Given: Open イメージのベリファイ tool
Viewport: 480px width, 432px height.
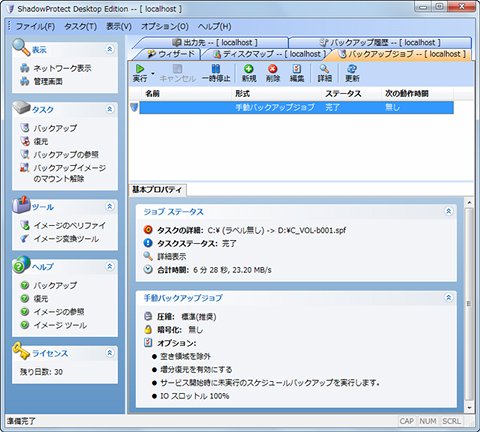Looking at the screenshot, I should pyautogui.click(x=69, y=225).
